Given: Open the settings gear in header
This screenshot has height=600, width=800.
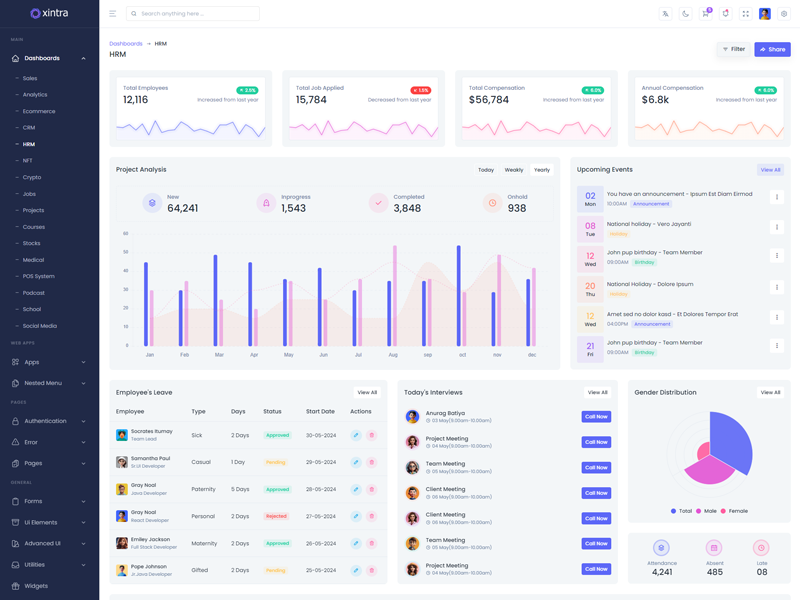Looking at the screenshot, I should (x=784, y=14).
